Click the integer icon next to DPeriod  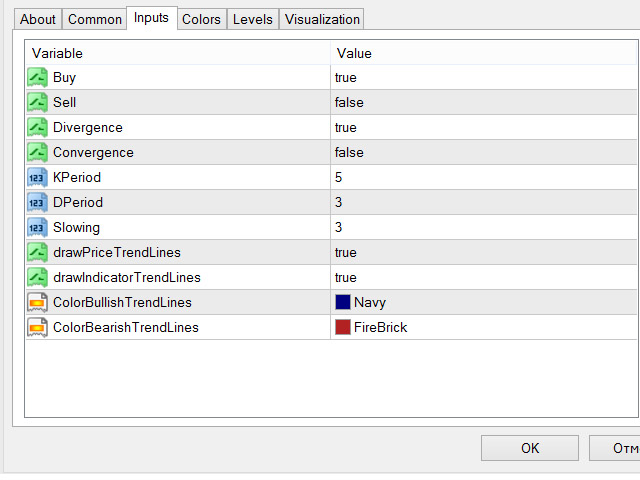(37, 202)
